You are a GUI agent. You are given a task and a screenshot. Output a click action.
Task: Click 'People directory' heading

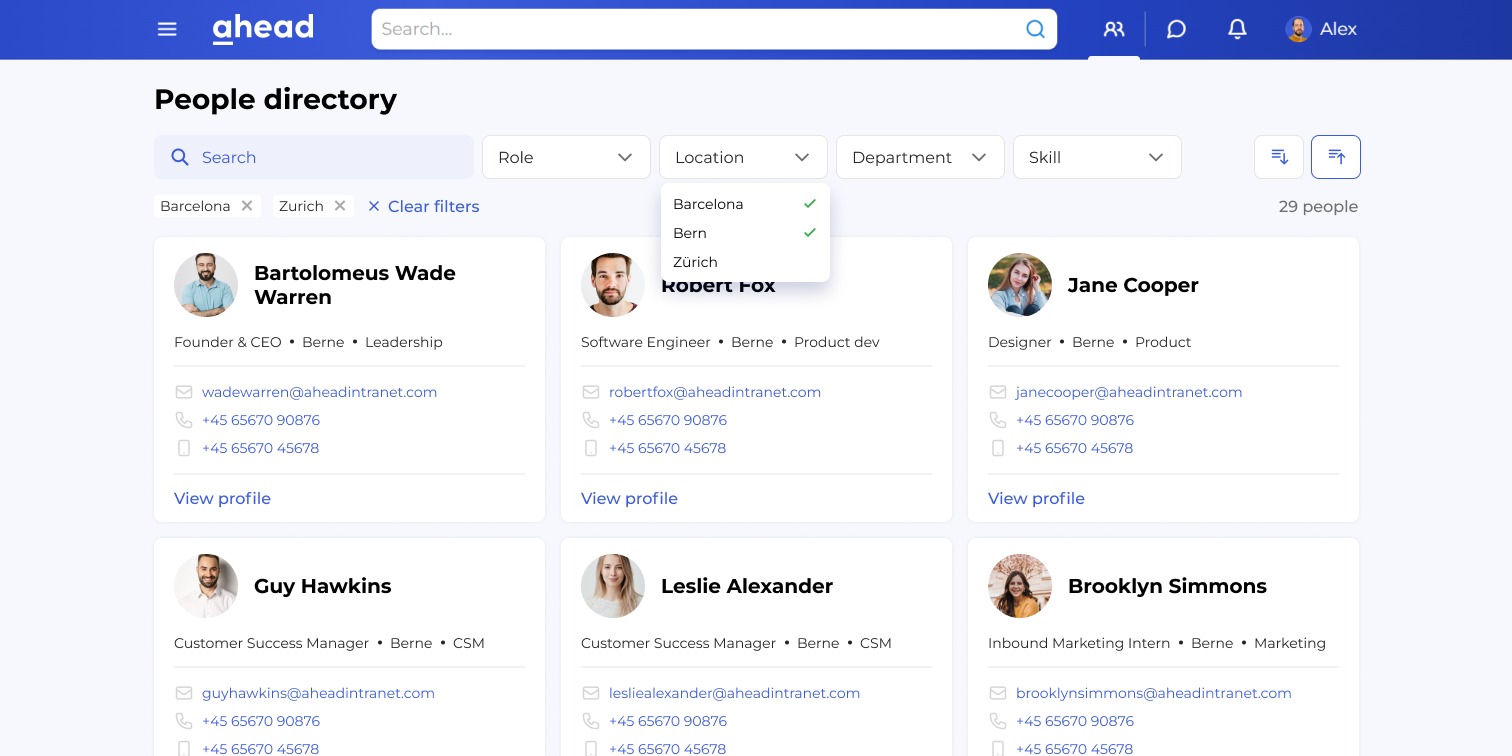(x=276, y=100)
